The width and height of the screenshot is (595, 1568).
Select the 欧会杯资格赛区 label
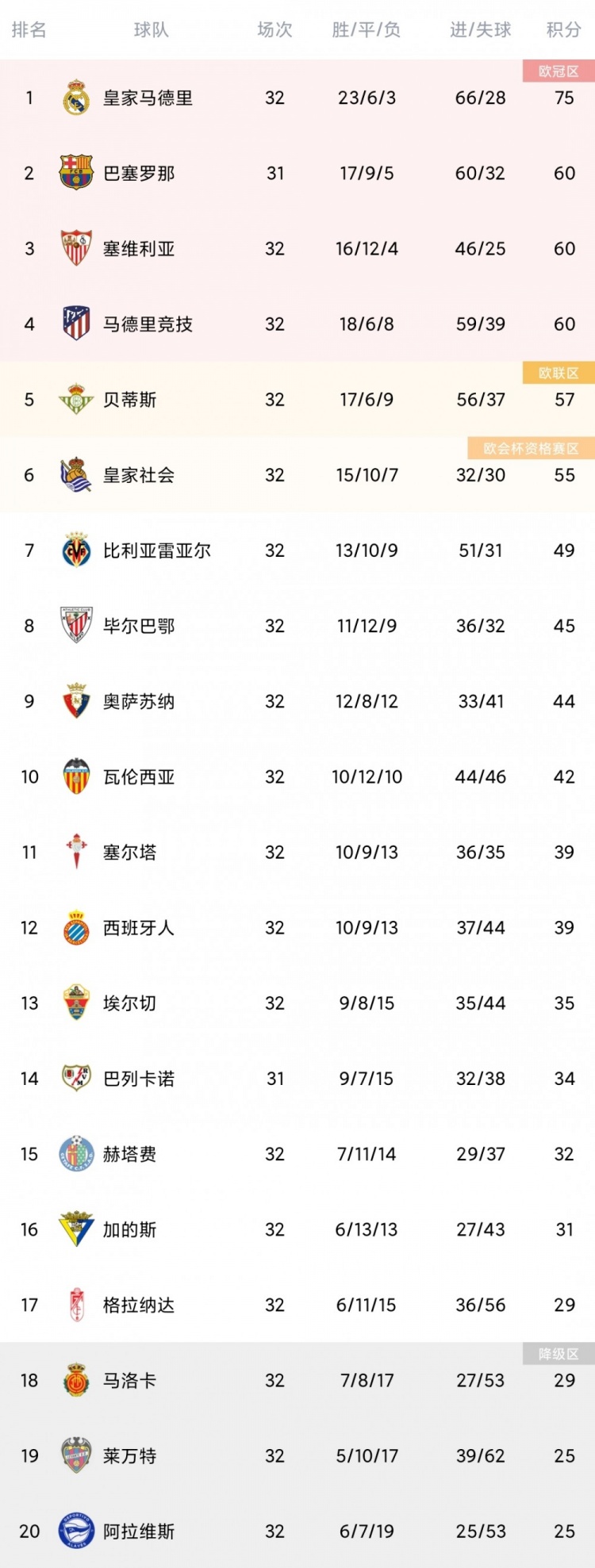[x=532, y=448]
